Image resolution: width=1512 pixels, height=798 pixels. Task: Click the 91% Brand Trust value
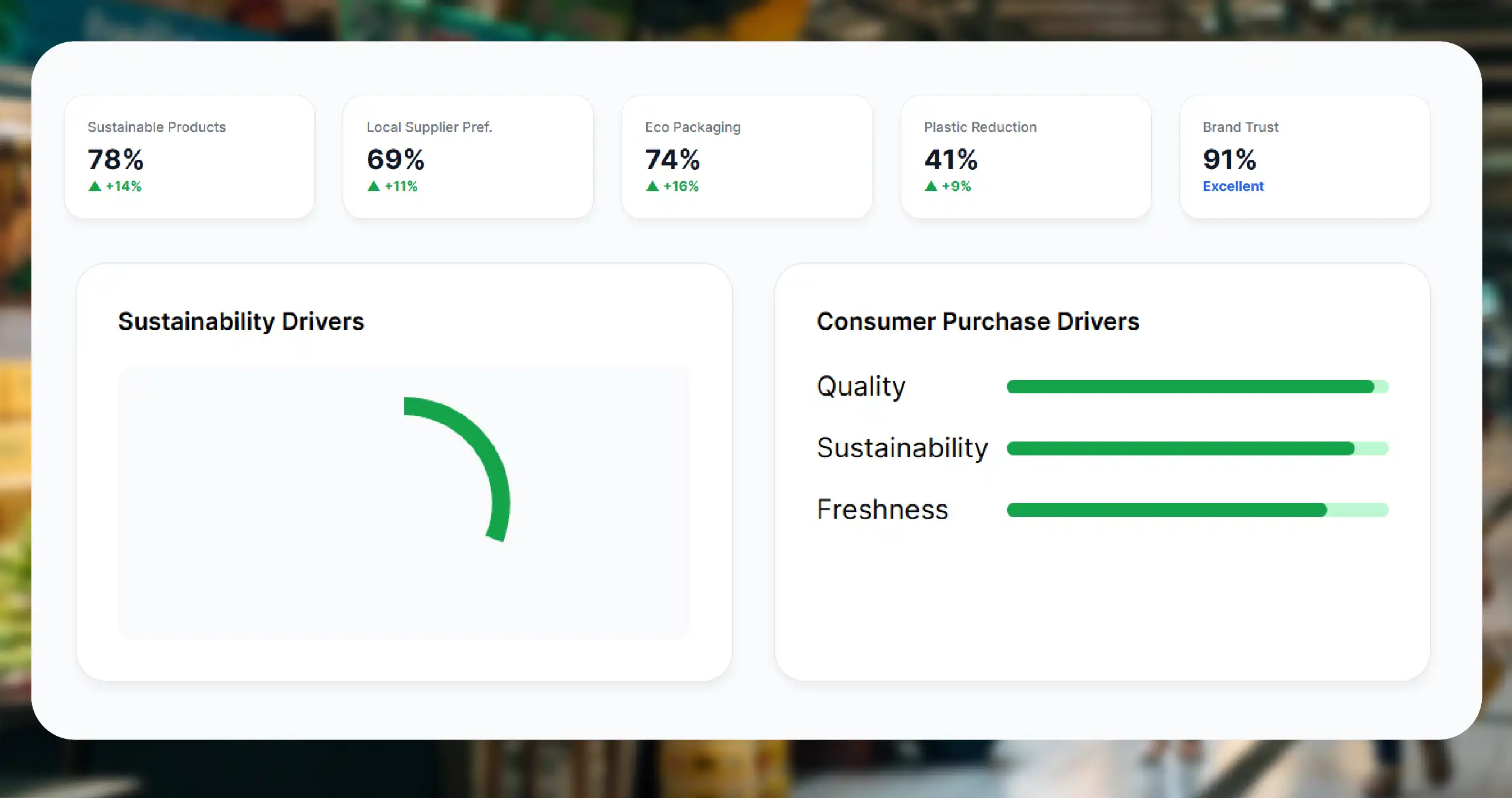point(1230,159)
